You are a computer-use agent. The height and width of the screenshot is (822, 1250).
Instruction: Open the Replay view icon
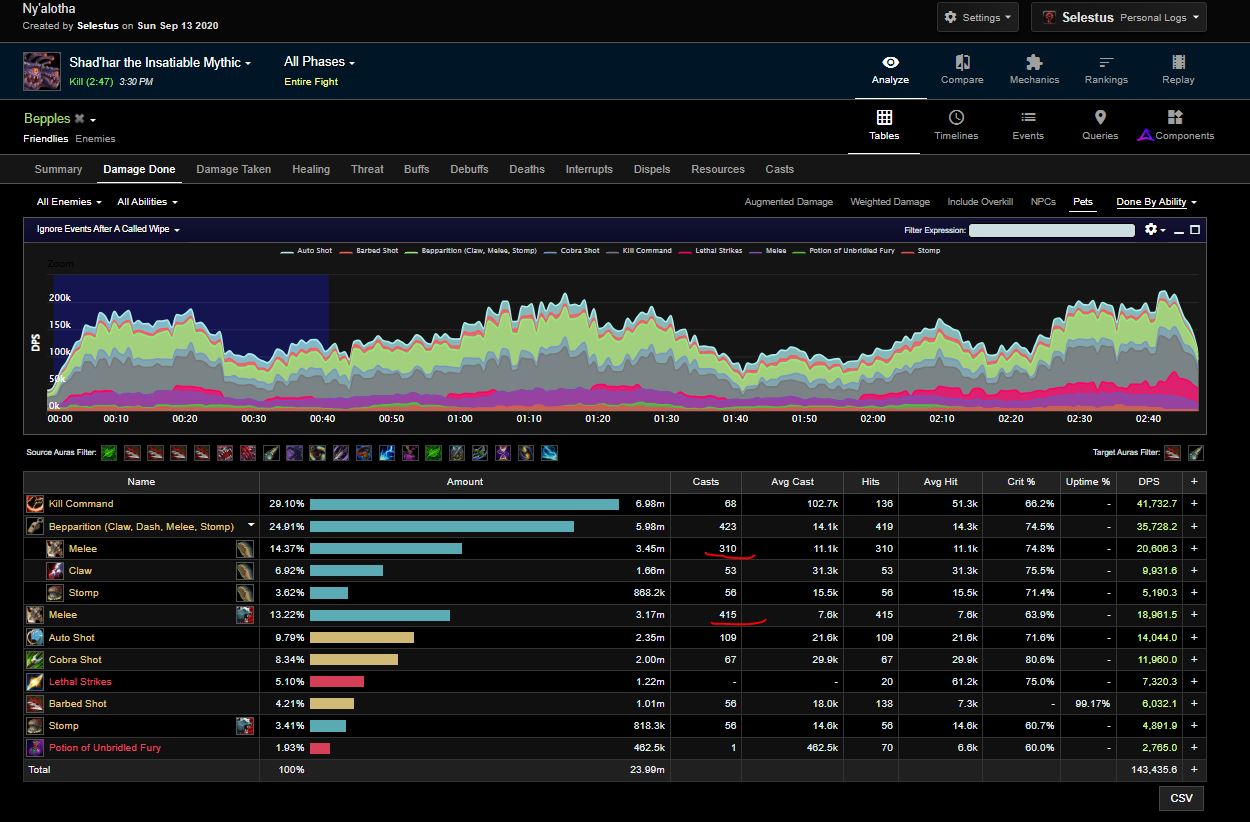coord(1178,62)
